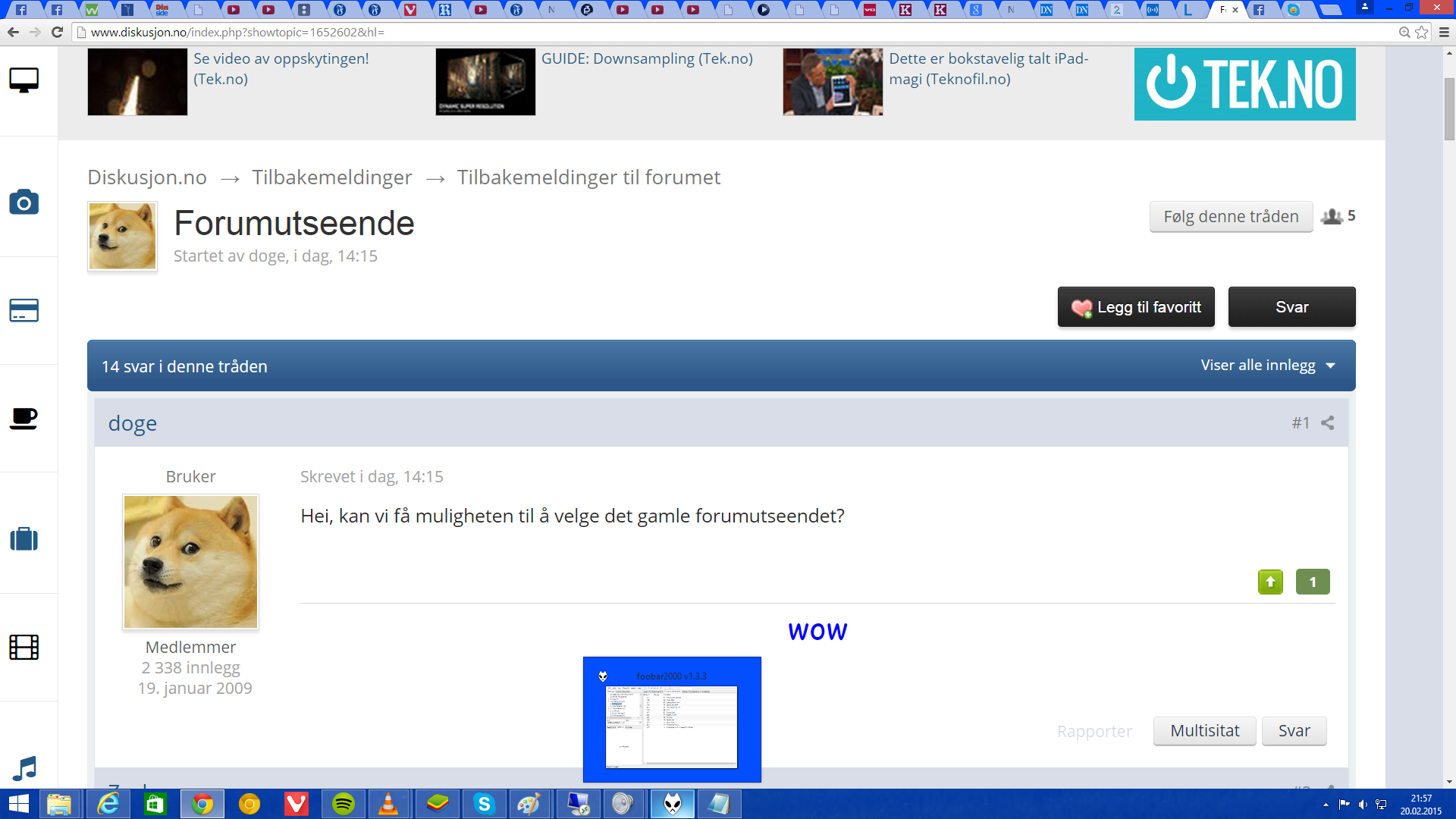Open 'Dette er bokstavelig talt iPad-magi' link
The width and height of the screenshot is (1456, 819).
[x=988, y=68]
